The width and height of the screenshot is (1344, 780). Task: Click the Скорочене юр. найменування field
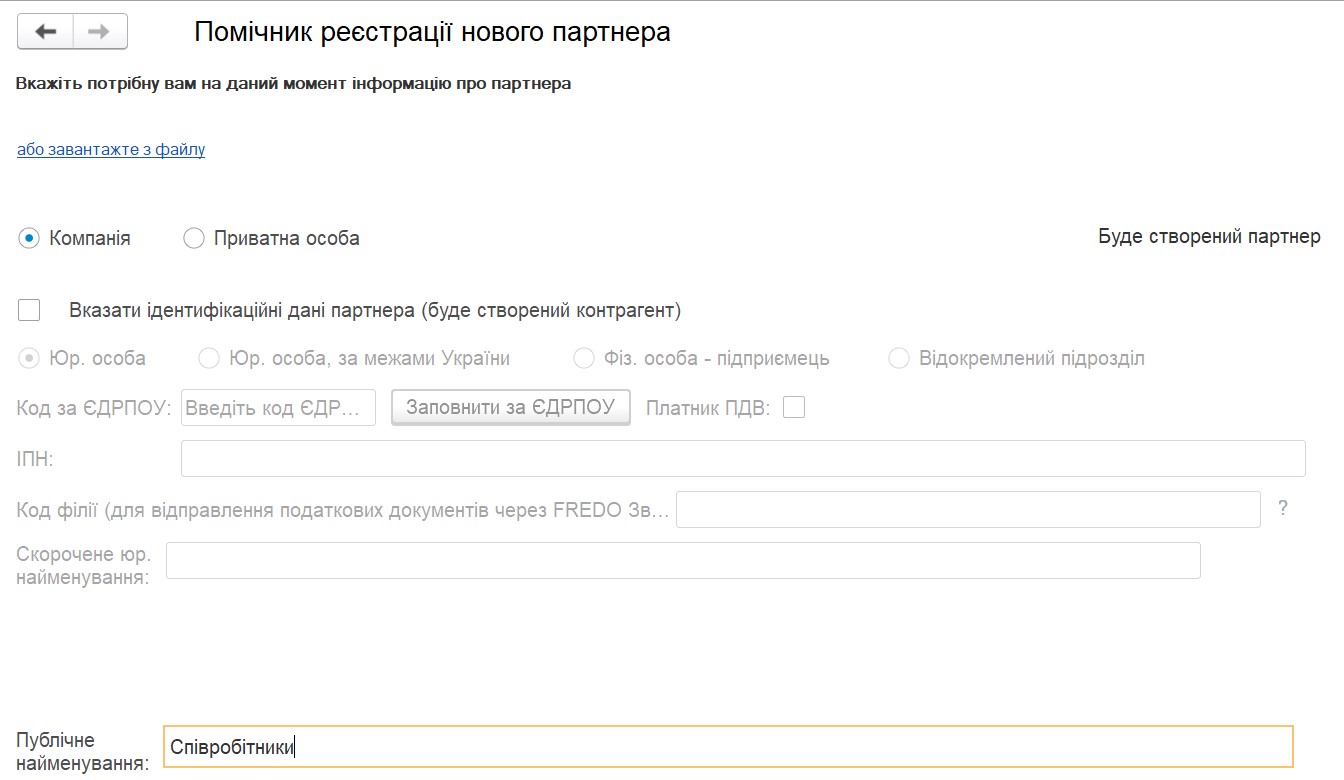click(683, 560)
